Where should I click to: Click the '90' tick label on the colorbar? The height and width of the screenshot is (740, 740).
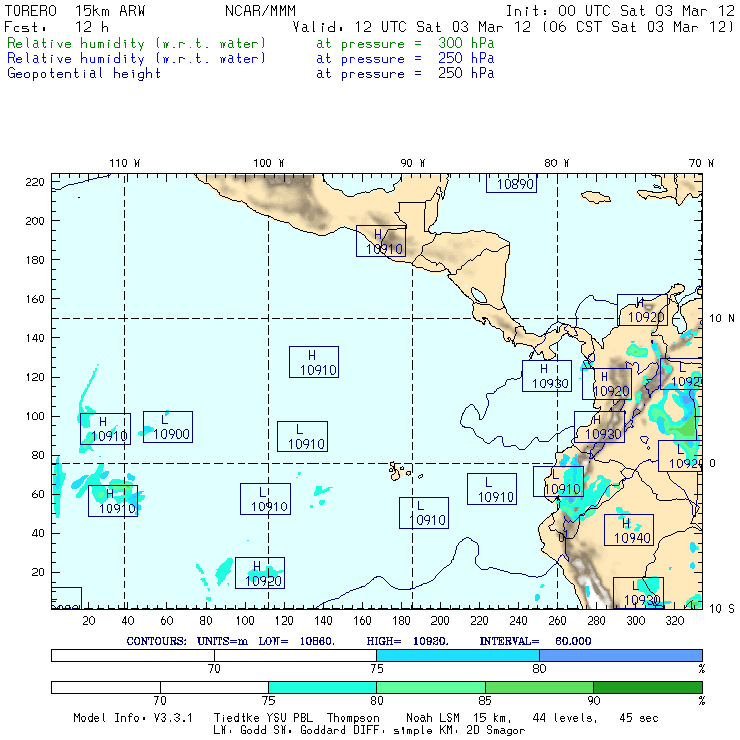tap(594, 701)
